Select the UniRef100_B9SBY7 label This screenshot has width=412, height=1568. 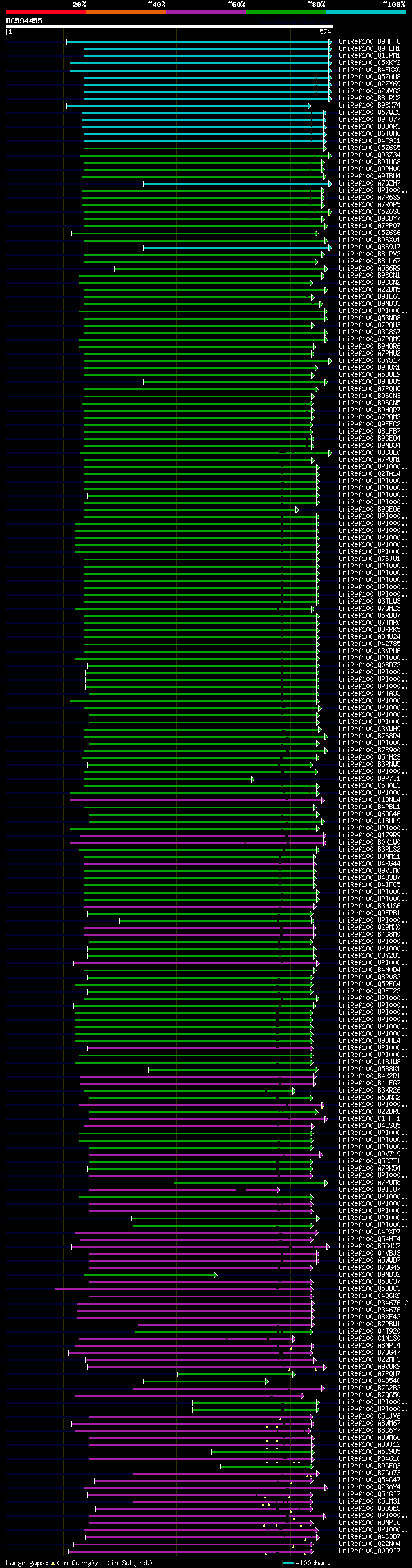pos(370,219)
